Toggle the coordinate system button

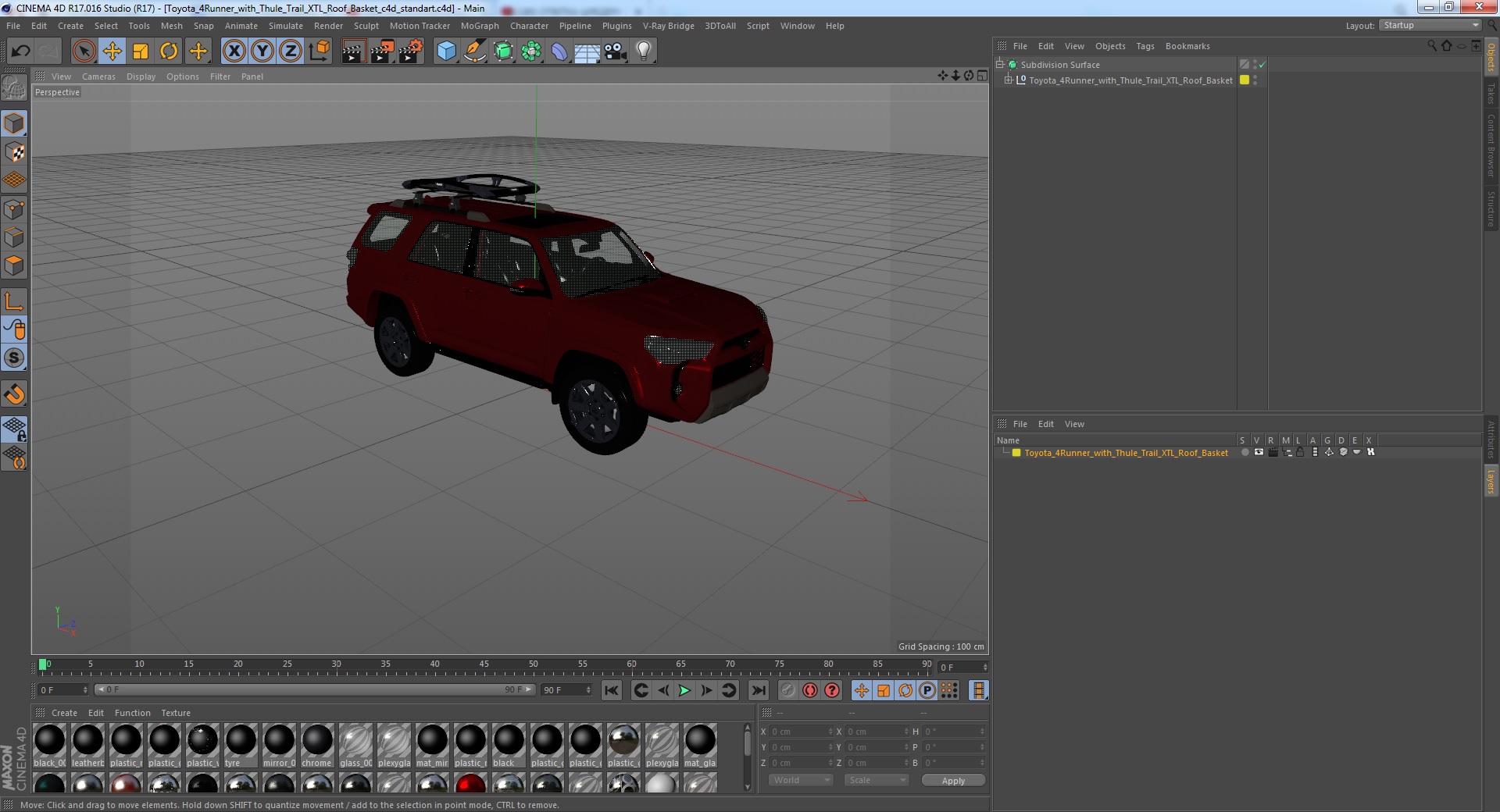coord(320,52)
